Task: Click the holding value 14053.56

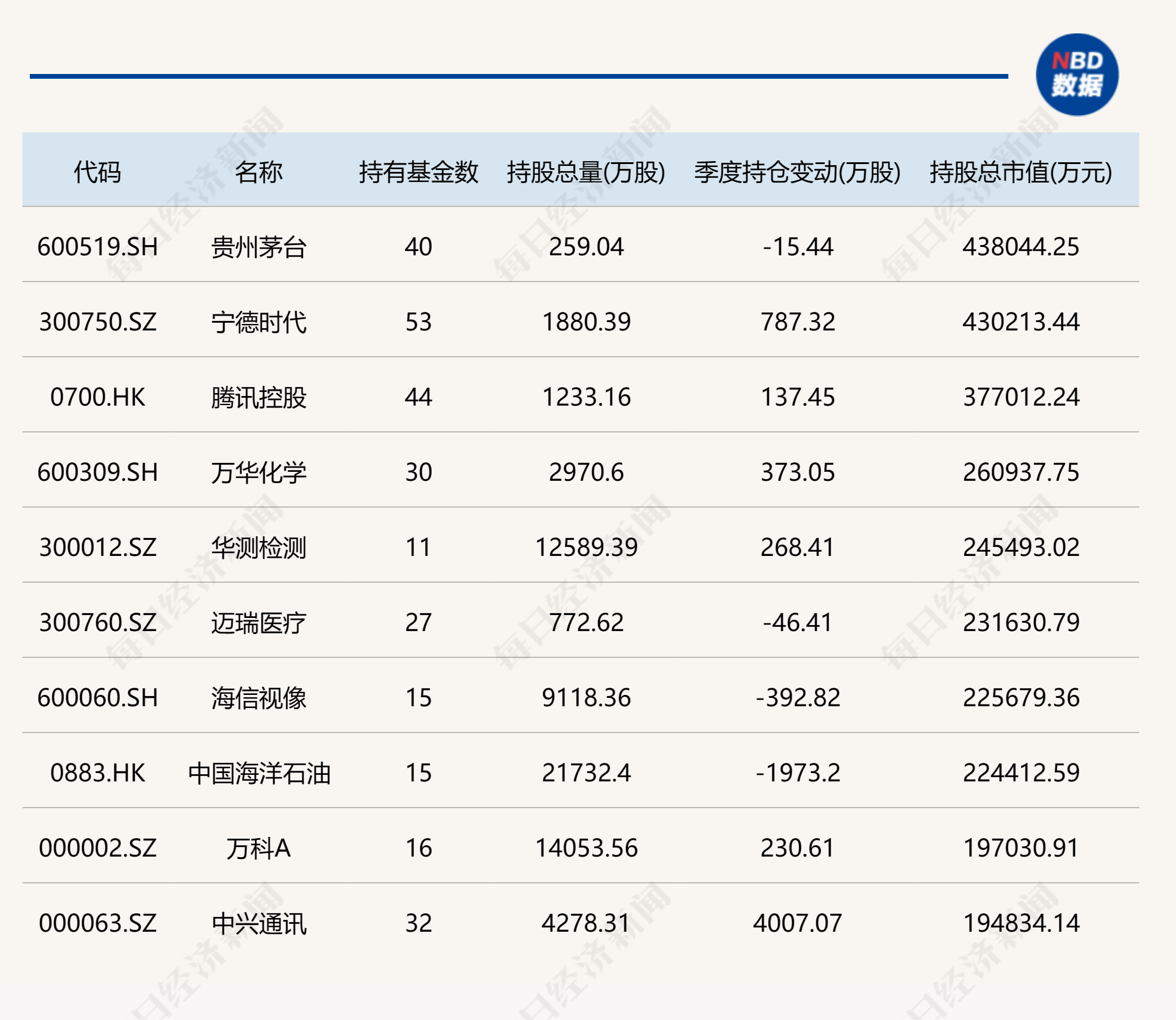Action: (586, 848)
